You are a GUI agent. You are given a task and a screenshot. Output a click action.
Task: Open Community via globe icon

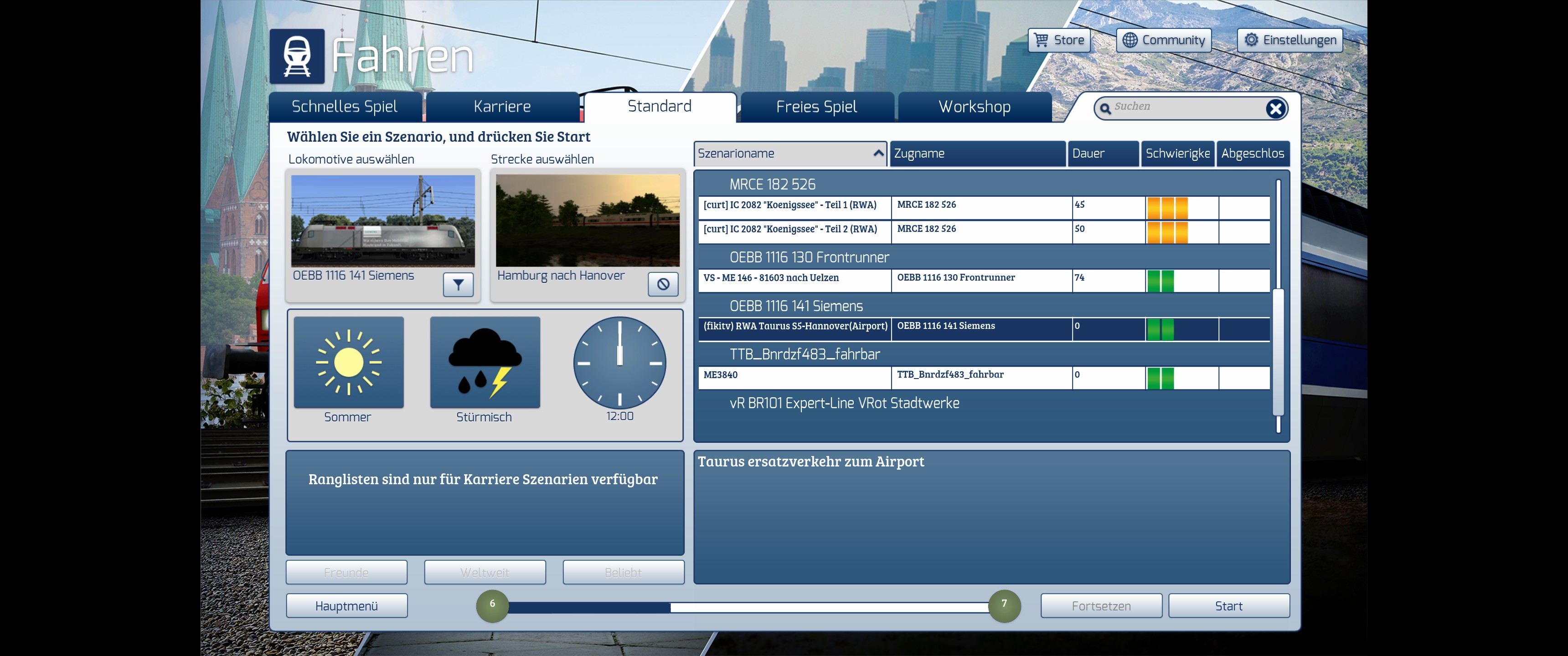click(x=1130, y=40)
